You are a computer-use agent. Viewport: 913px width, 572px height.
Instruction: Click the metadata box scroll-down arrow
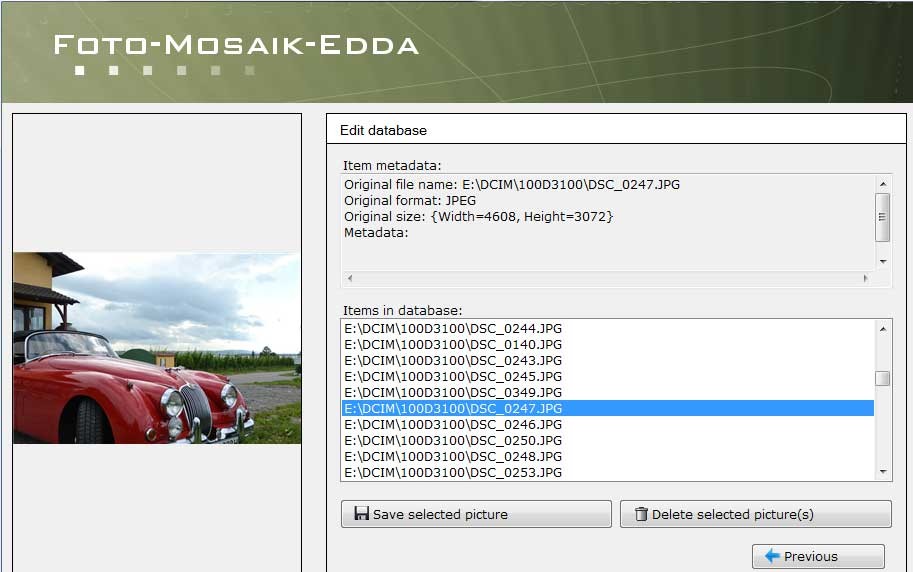[882, 261]
